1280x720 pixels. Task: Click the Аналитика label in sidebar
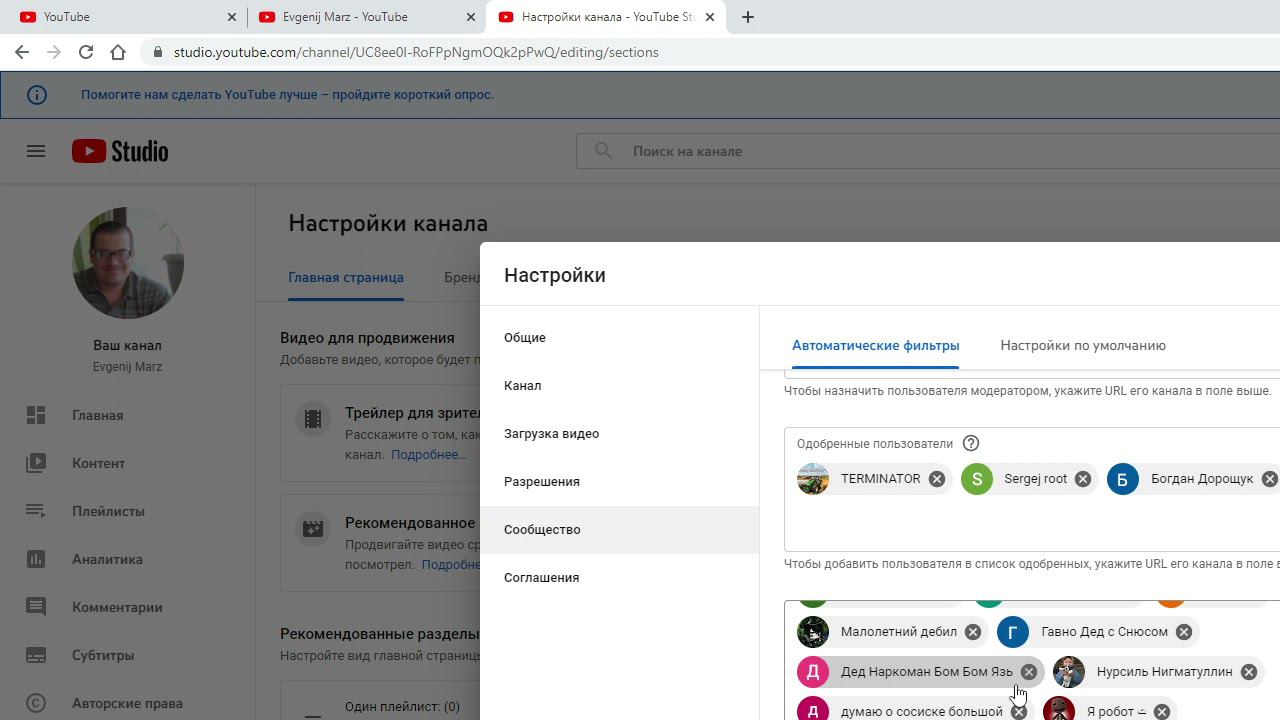[107, 559]
